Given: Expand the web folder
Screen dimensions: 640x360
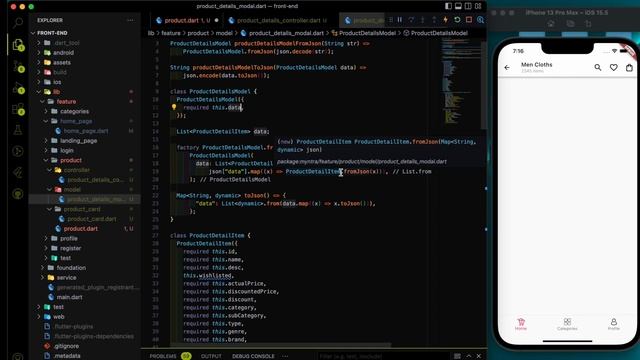Looking at the screenshot, I should (x=58, y=317).
